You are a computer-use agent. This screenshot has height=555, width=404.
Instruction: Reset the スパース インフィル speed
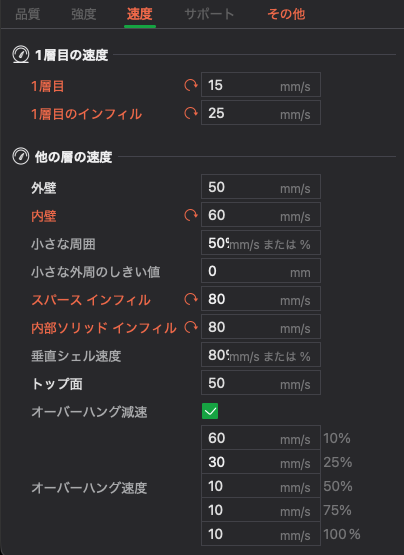click(x=191, y=299)
